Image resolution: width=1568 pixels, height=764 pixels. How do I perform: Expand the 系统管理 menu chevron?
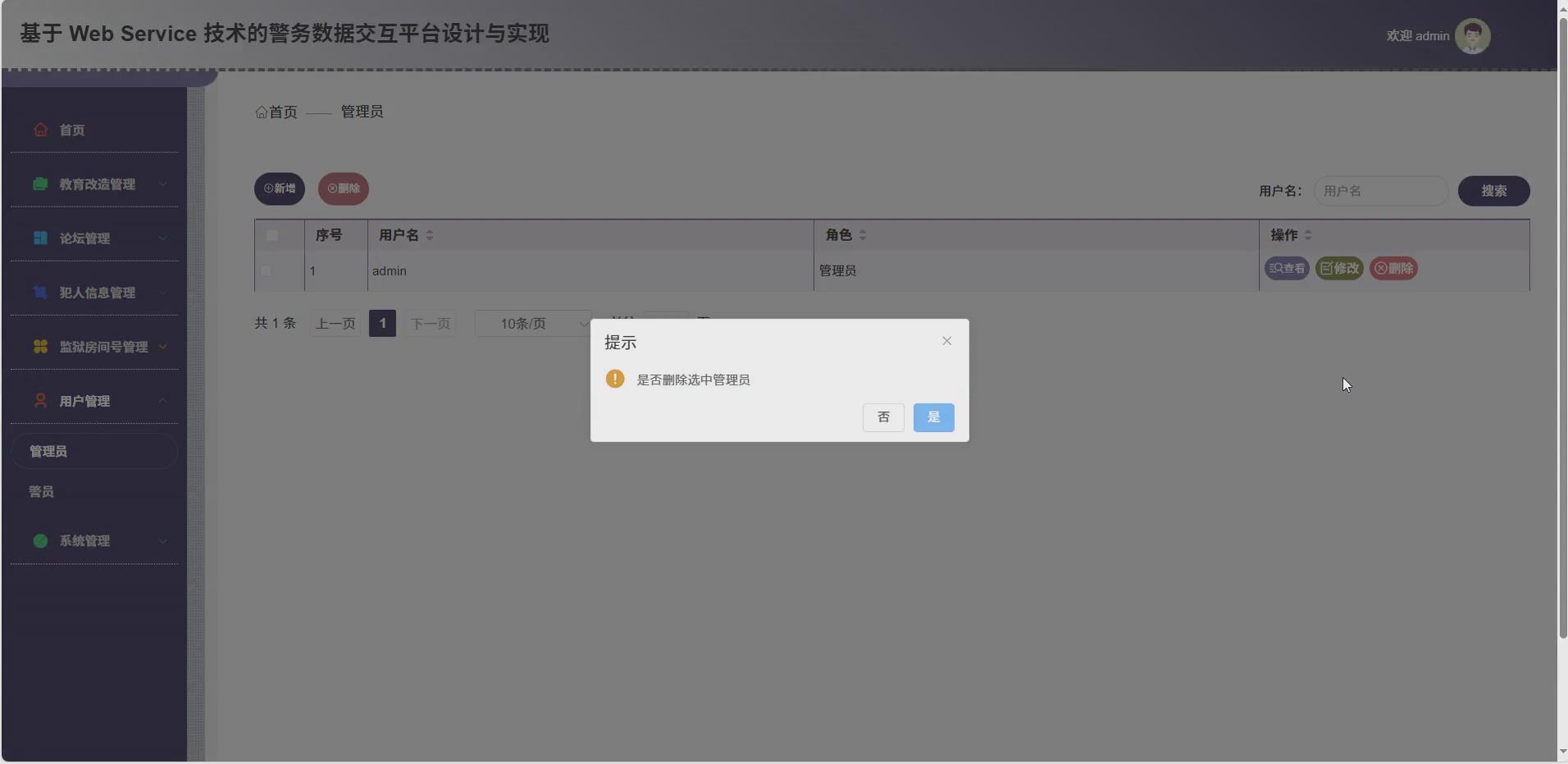coord(162,541)
